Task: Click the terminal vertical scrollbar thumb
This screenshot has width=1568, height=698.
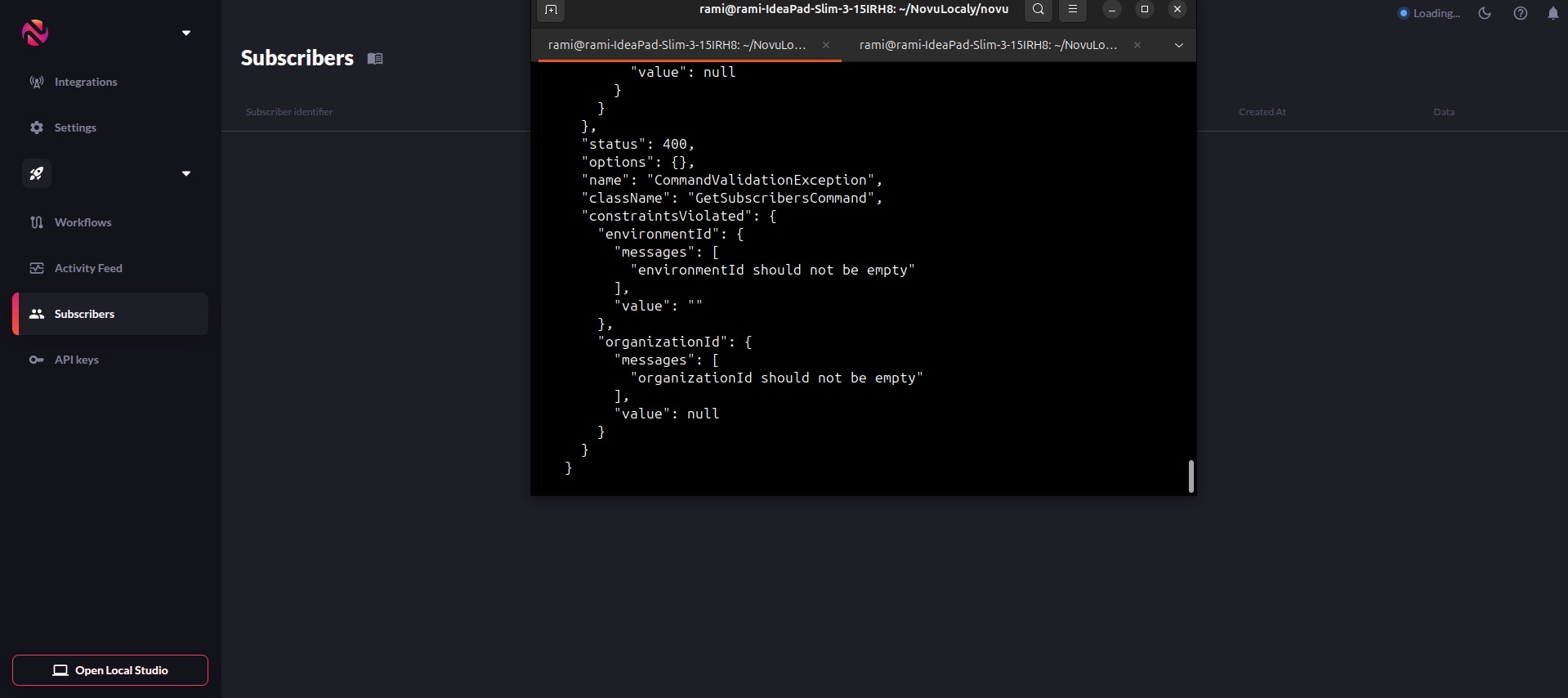Action: coord(1191,476)
